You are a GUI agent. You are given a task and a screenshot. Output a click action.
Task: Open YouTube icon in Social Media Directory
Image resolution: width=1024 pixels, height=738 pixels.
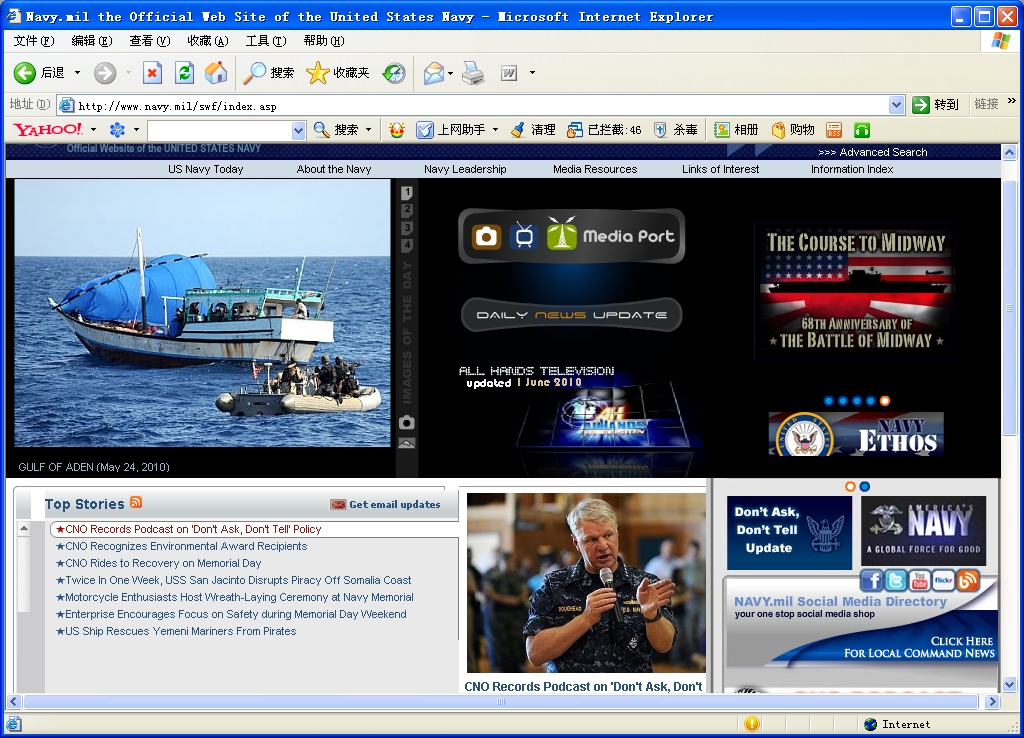tap(920, 580)
